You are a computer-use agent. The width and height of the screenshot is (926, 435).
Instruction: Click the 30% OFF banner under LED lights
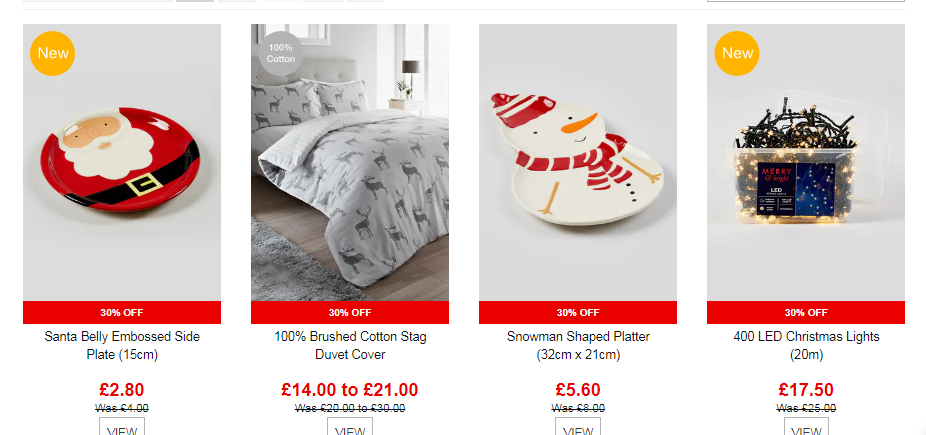[x=806, y=312]
